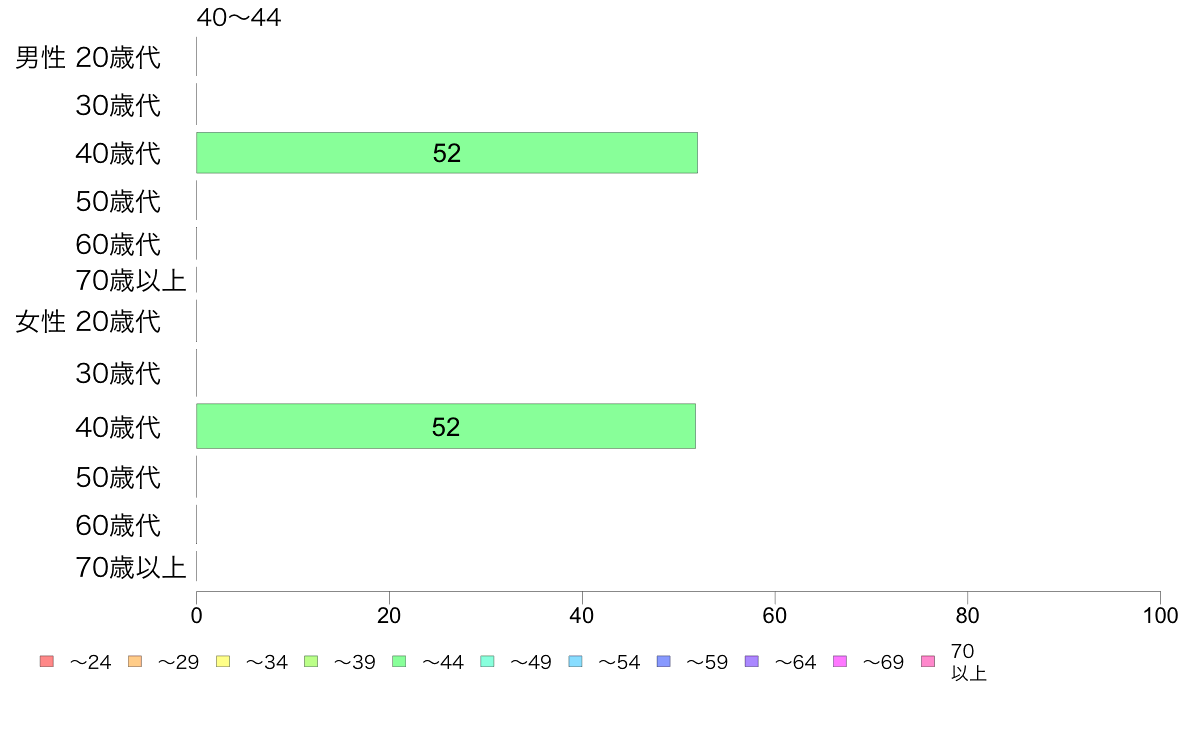
Task: Click the male 70歳以上 row label
Action: tap(130, 280)
